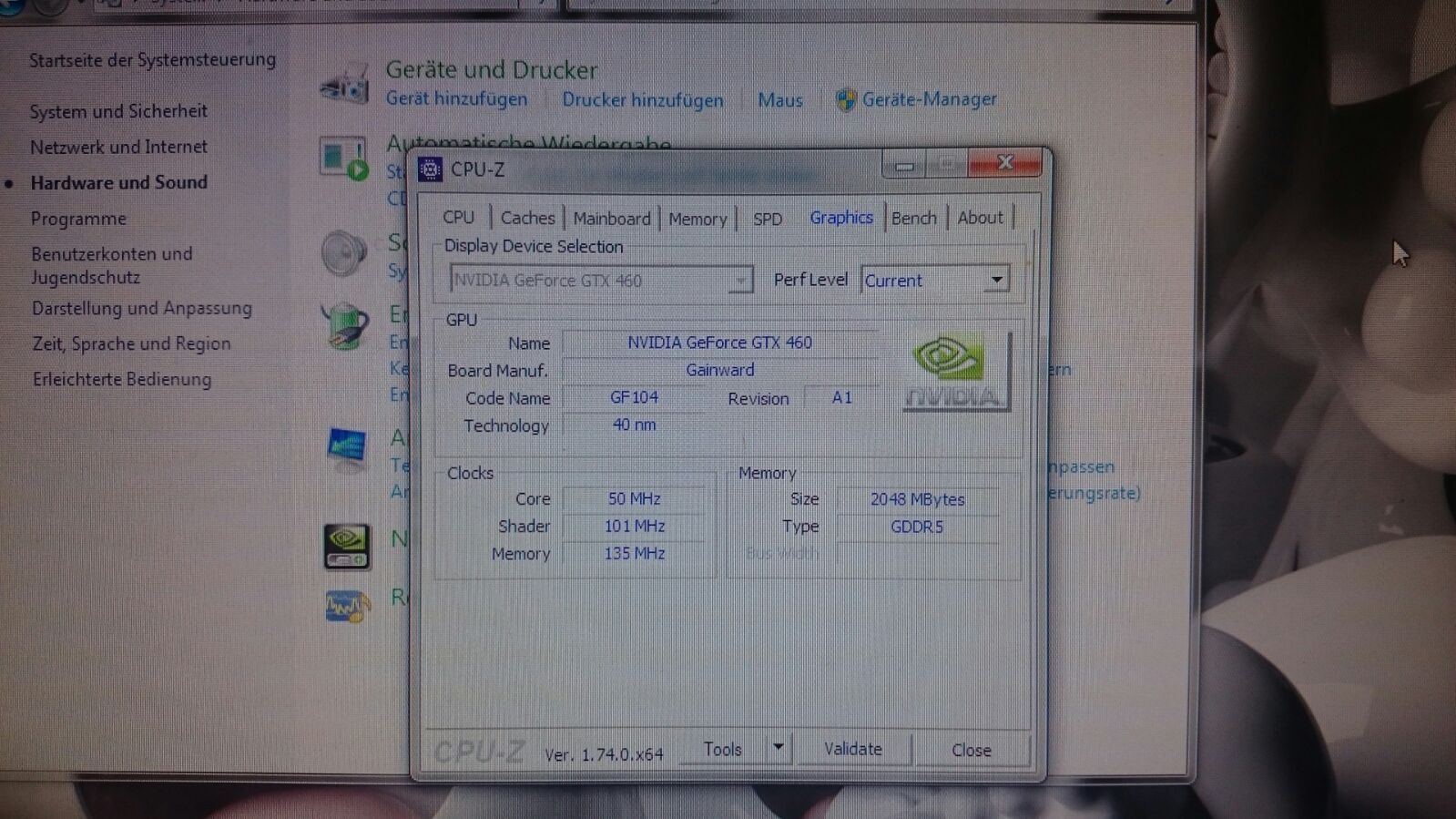Open the Mainboard tab
Viewport: 1456px width, 819px height.
(x=612, y=219)
